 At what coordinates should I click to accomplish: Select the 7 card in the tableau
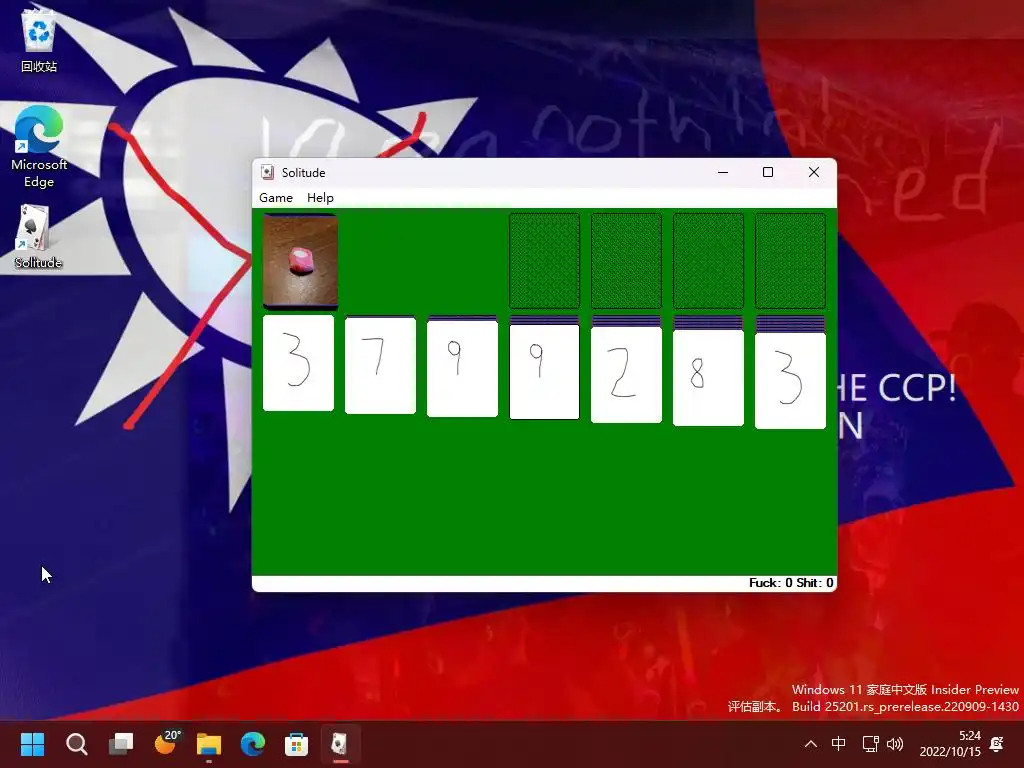pyautogui.click(x=380, y=365)
